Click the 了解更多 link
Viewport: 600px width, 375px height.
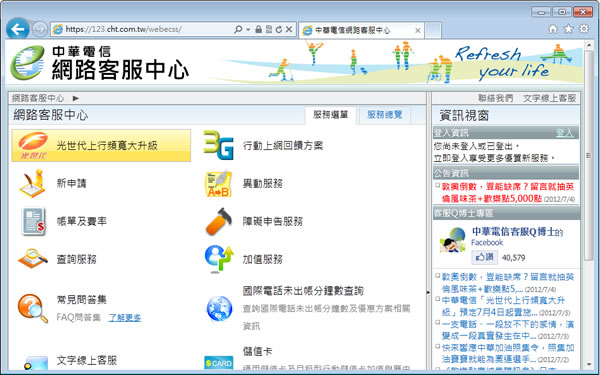125,318
